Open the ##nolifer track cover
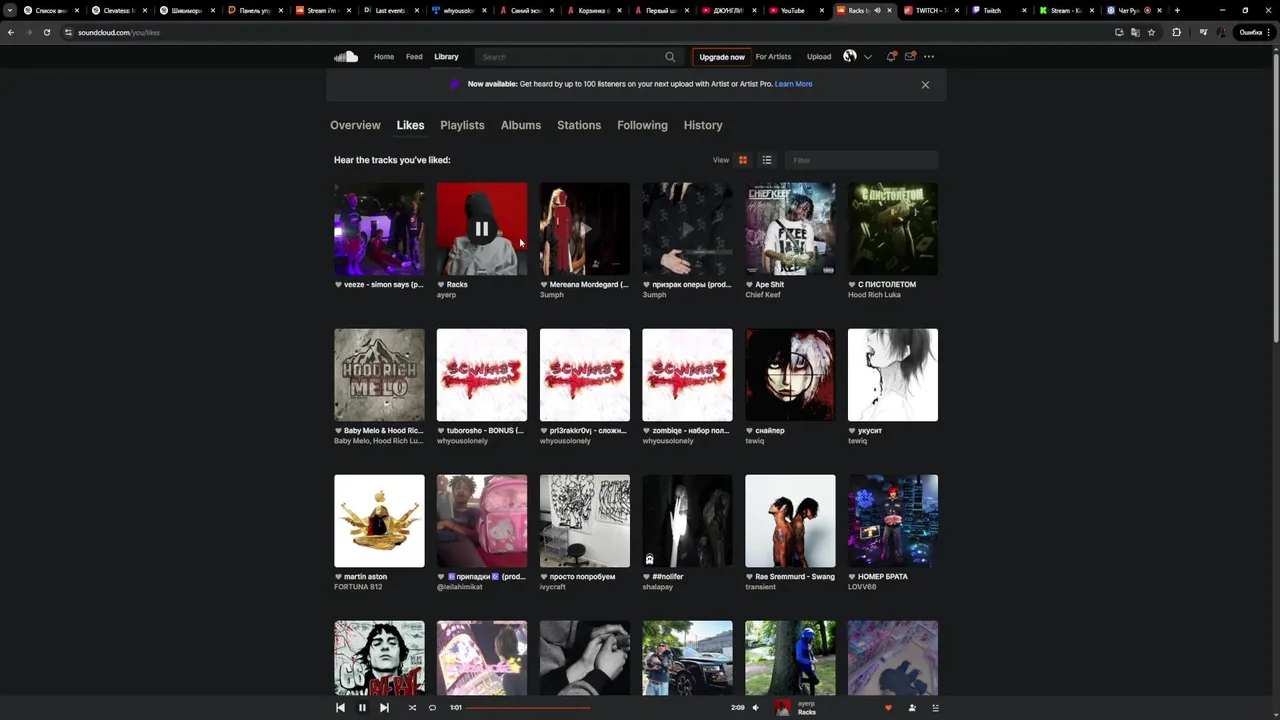1280x720 pixels. [x=687, y=521]
